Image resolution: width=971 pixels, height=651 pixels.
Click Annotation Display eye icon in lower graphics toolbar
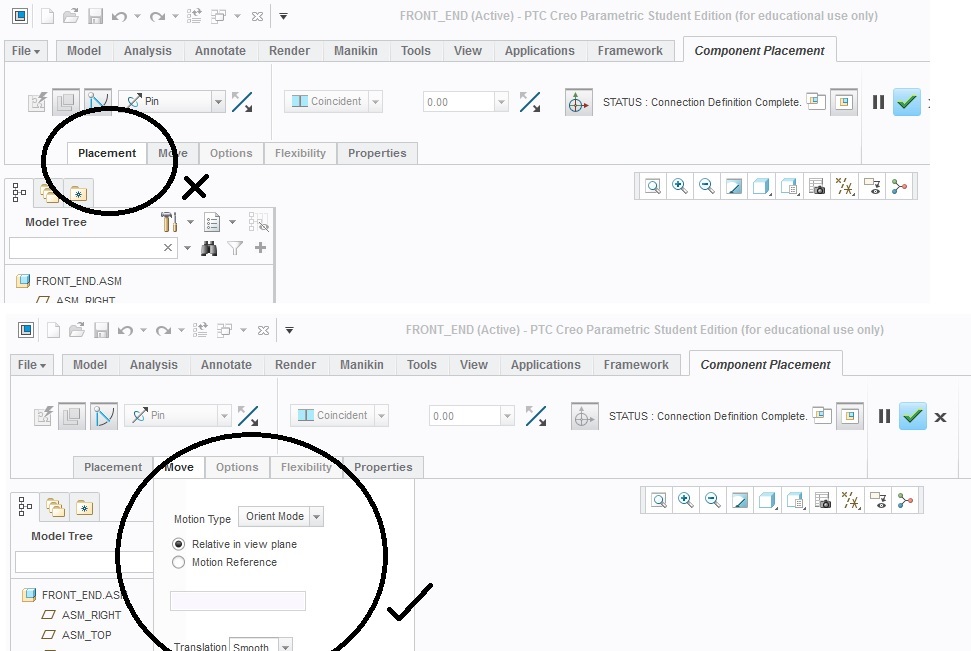[x=878, y=500]
